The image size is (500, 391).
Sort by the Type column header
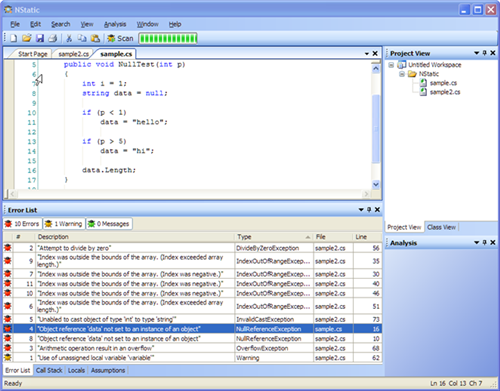(274, 237)
